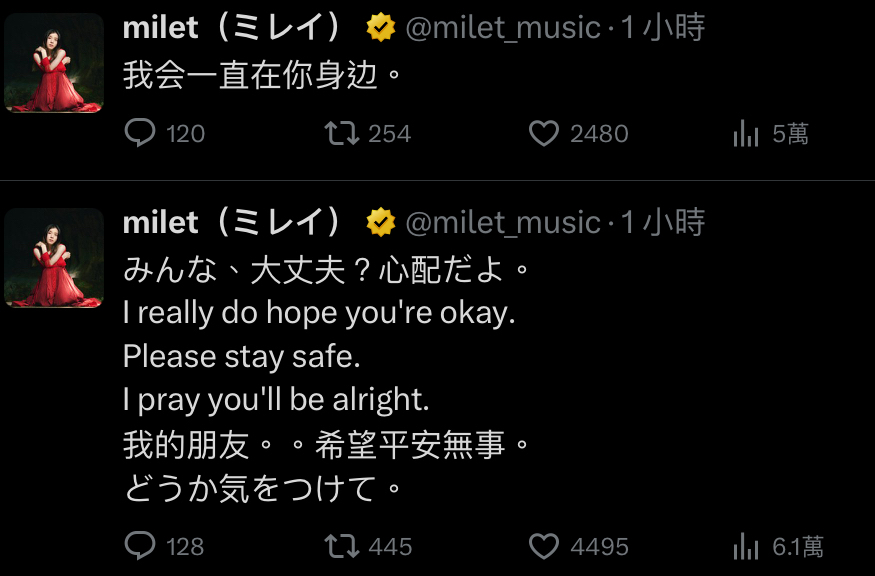This screenshot has width=875, height=576.
Task: Retweet the first tweet with 254 reposts
Action: (x=343, y=133)
